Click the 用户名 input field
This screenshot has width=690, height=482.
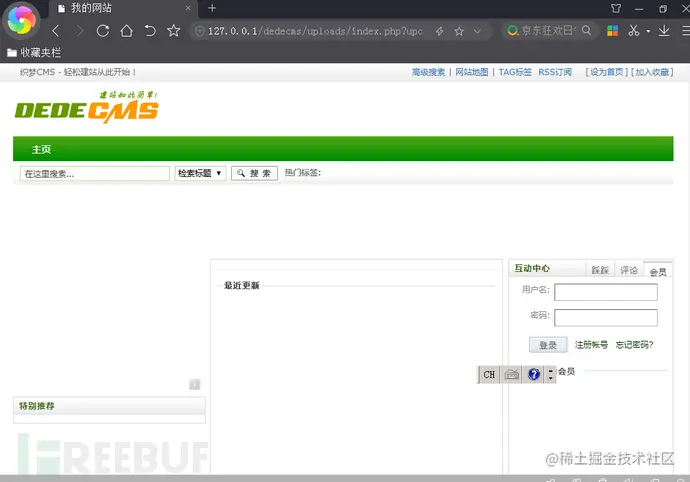606,292
